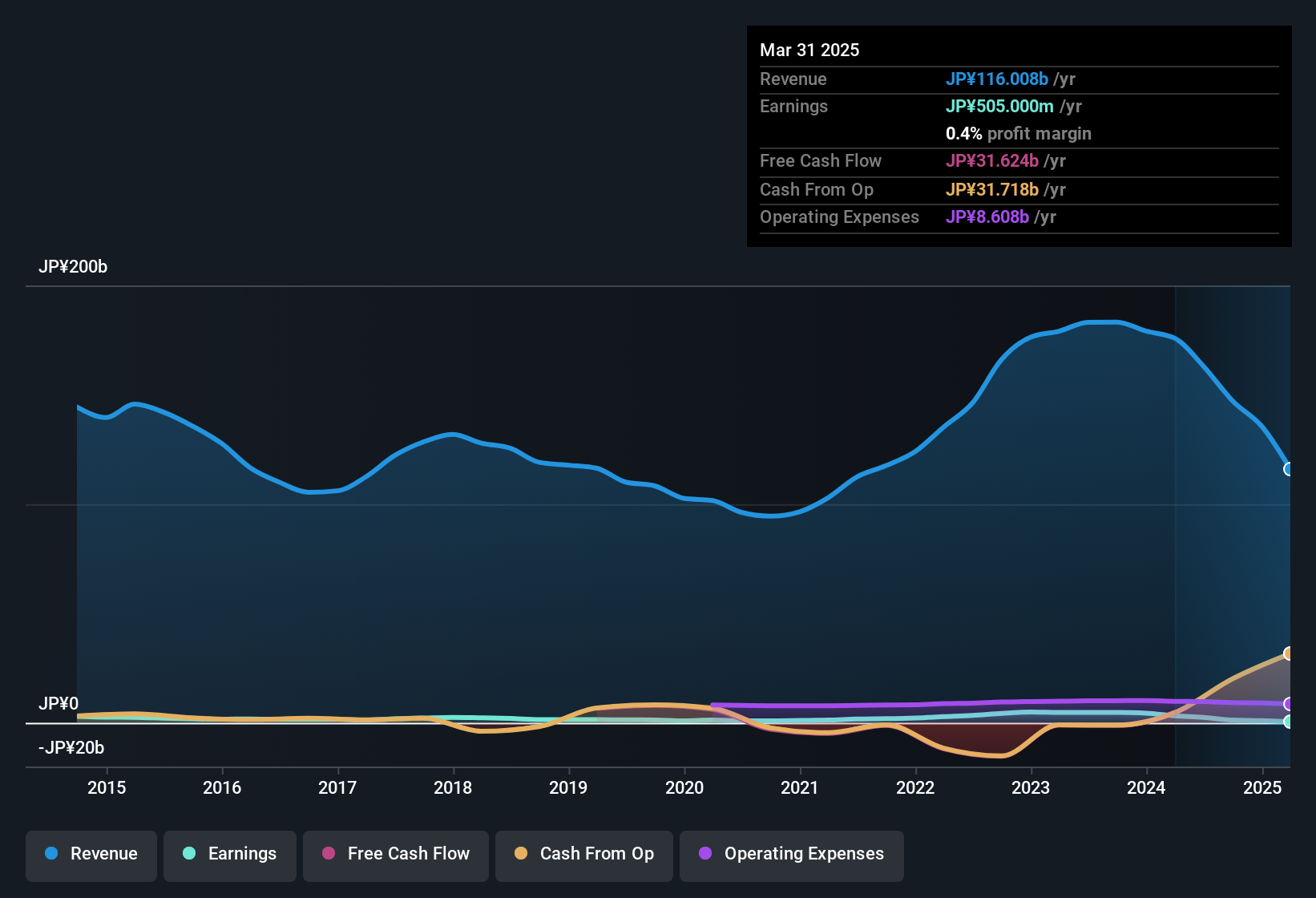Click the JP¥116.008b revenue value

pos(997,79)
